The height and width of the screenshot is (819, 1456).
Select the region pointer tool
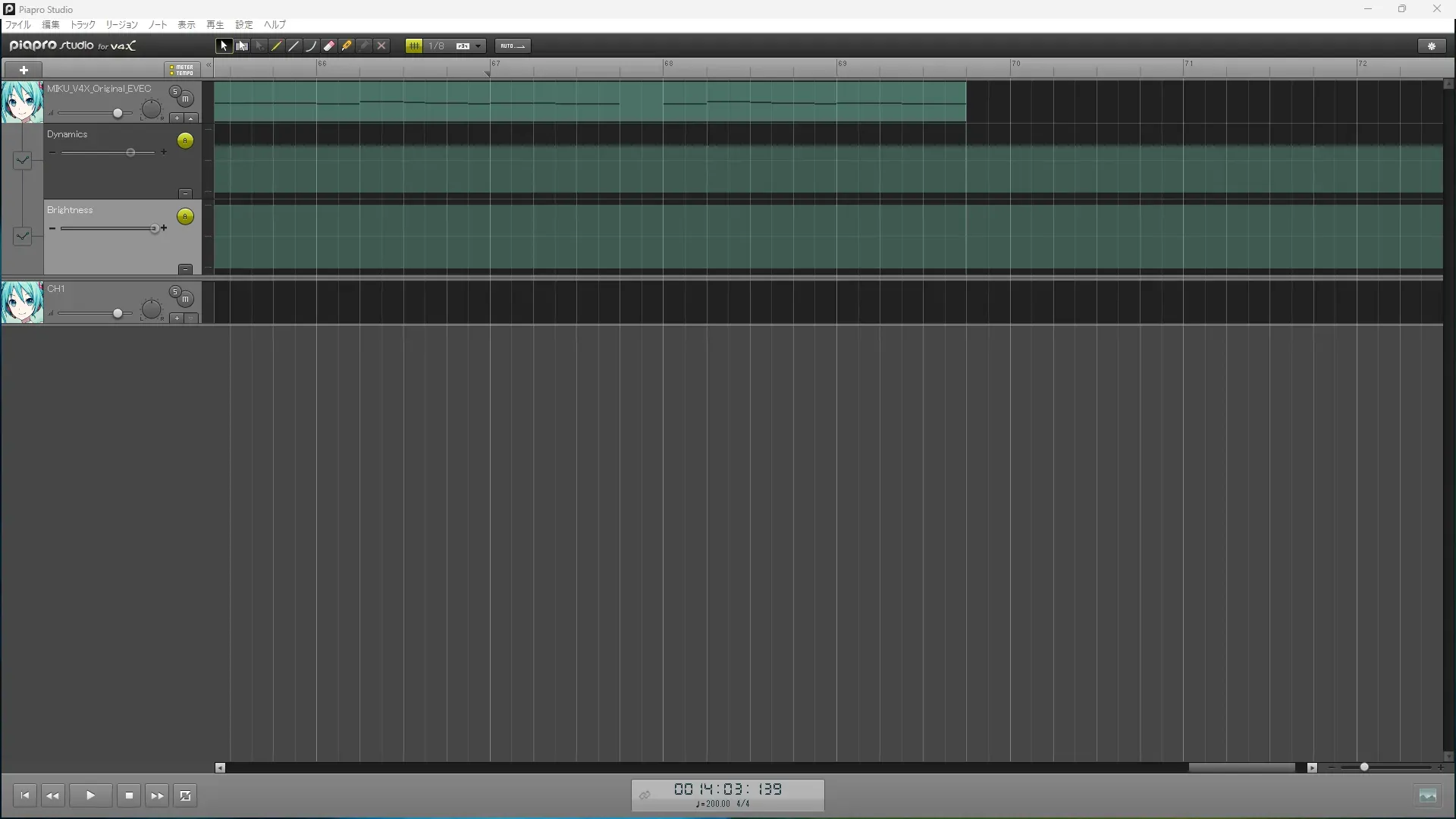pos(241,46)
